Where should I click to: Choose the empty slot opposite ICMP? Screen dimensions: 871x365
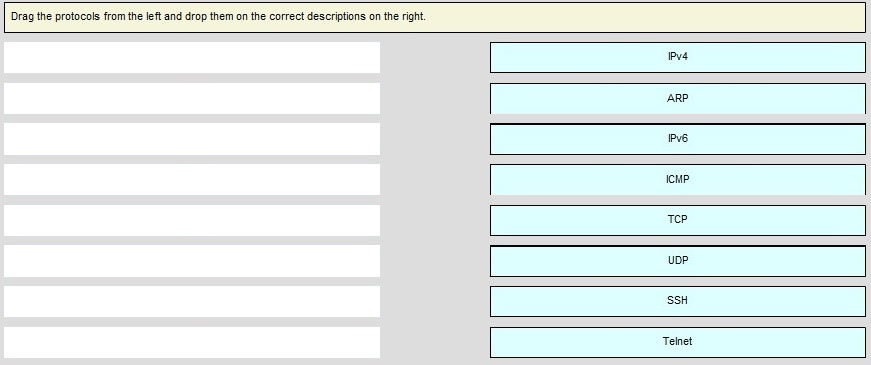pyautogui.click(x=192, y=179)
